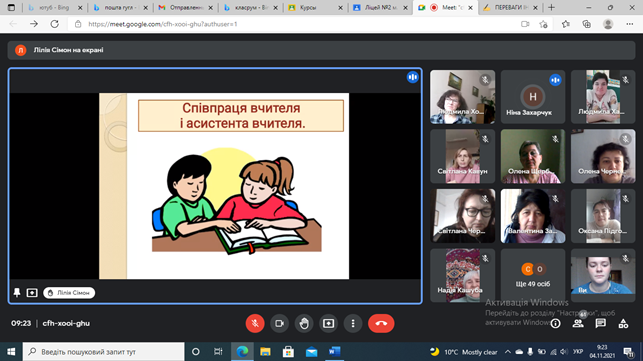The width and height of the screenshot is (643, 361).
Task: Raise hand in the meeting
Action: click(304, 323)
